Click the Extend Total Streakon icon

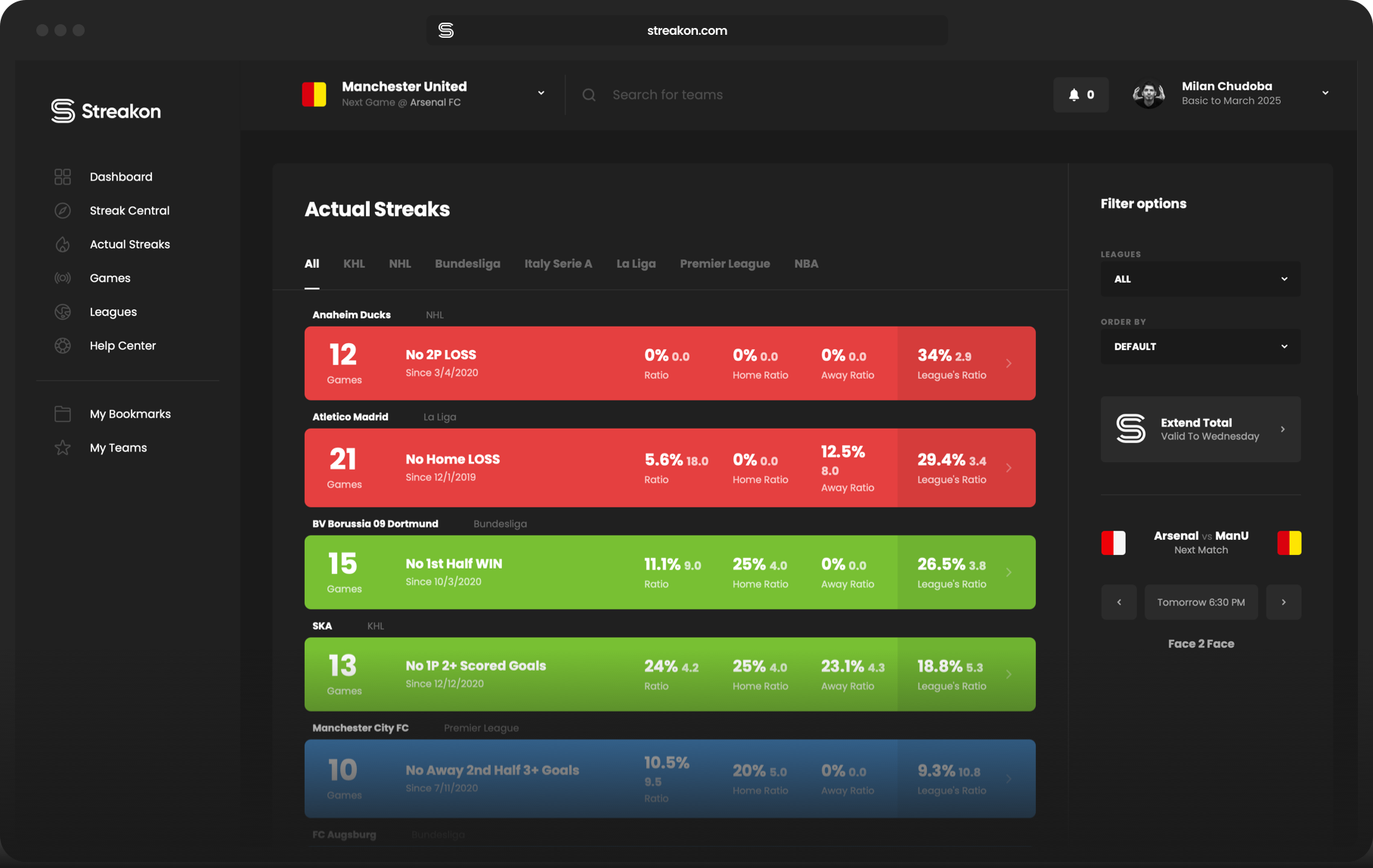coord(1131,429)
